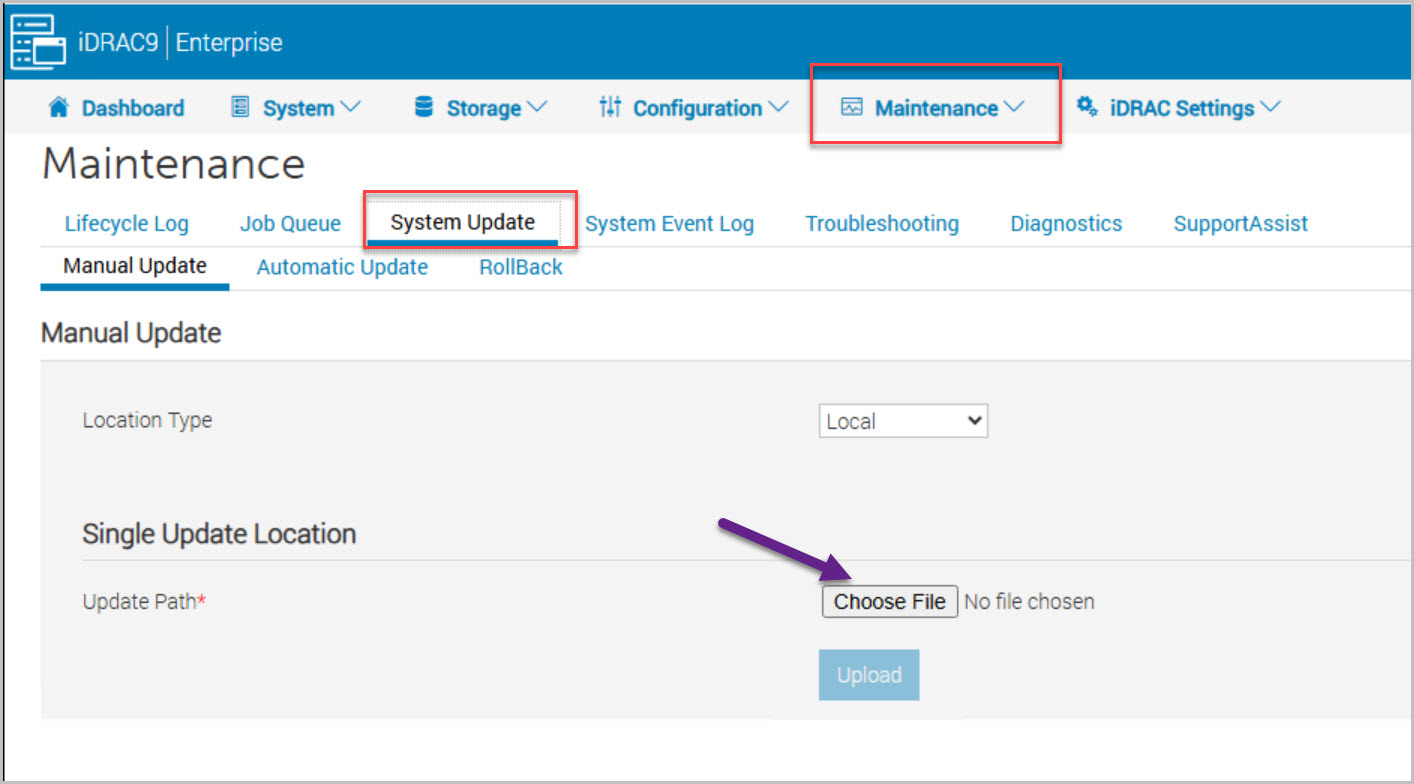Click the Dashboard home icon

59,108
